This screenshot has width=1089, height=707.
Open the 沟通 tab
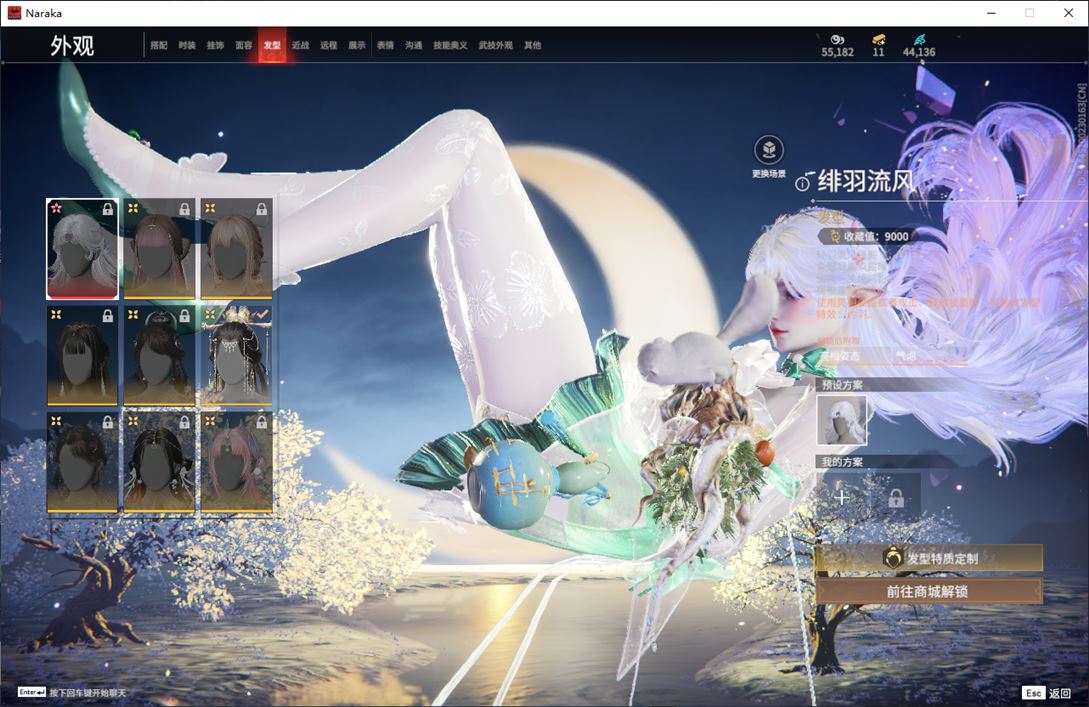click(x=414, y=45)
